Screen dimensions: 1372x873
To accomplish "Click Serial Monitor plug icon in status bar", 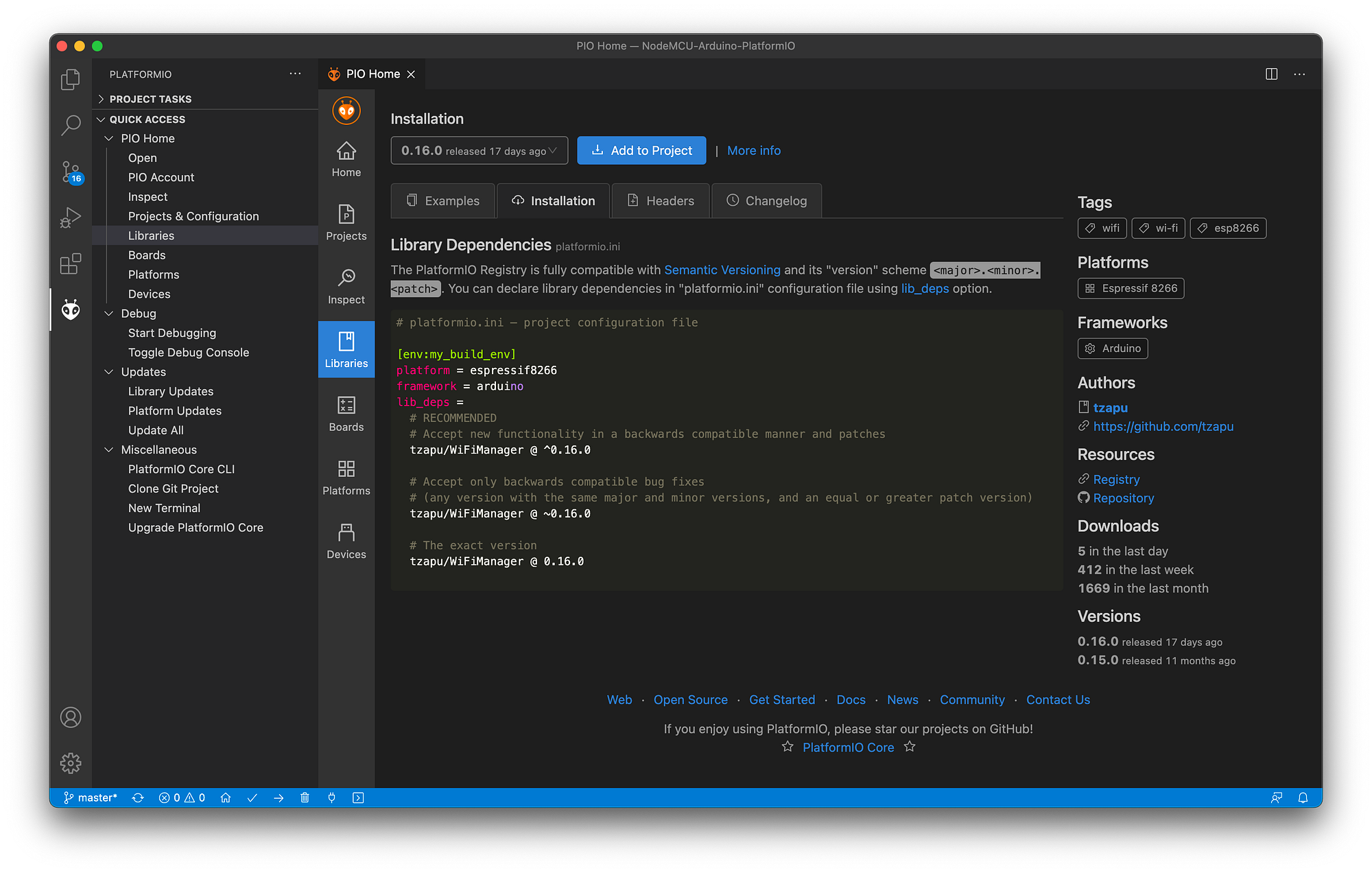I will tap(331, 798).
